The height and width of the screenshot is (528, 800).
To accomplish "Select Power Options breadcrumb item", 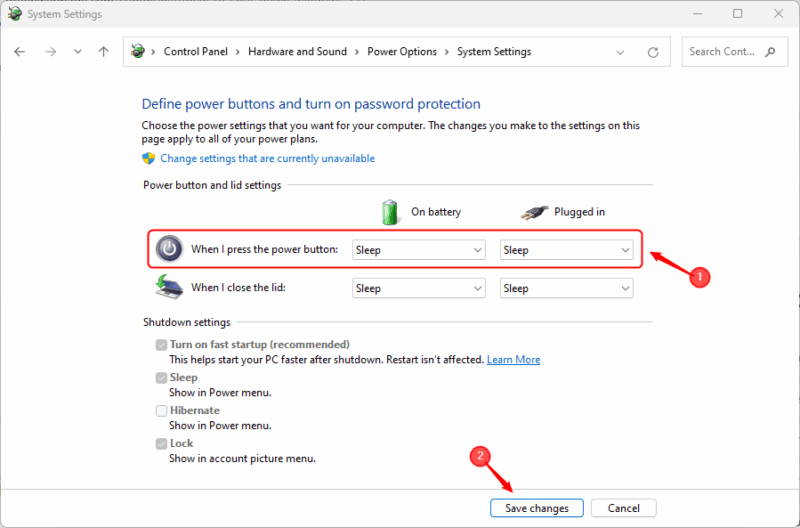I will pos(401,52).
